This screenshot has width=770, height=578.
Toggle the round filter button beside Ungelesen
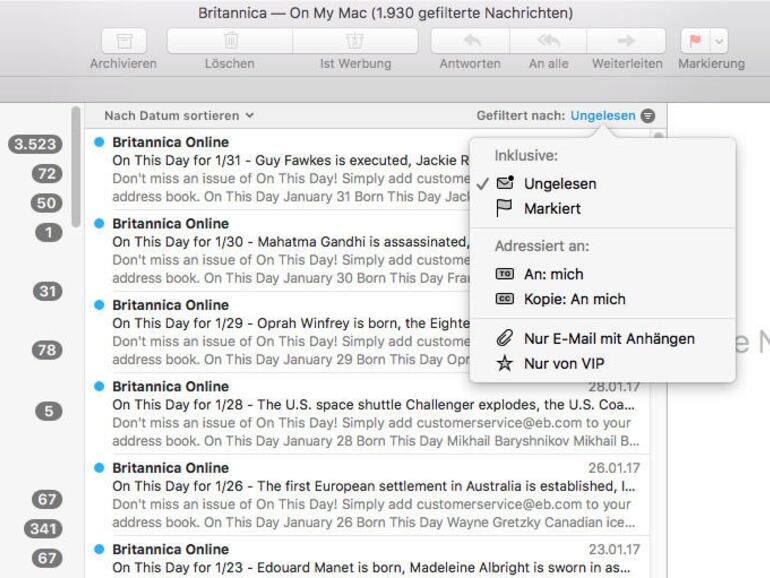tap(648, 116)
